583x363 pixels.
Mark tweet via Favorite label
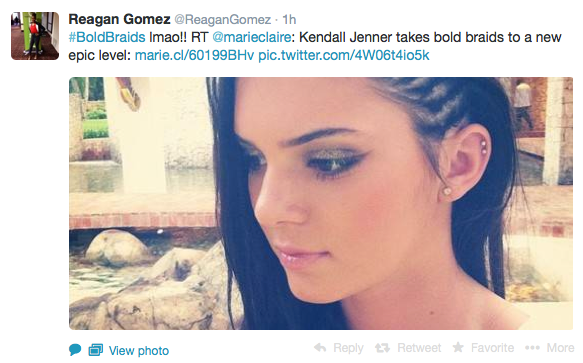pos(492,348)
